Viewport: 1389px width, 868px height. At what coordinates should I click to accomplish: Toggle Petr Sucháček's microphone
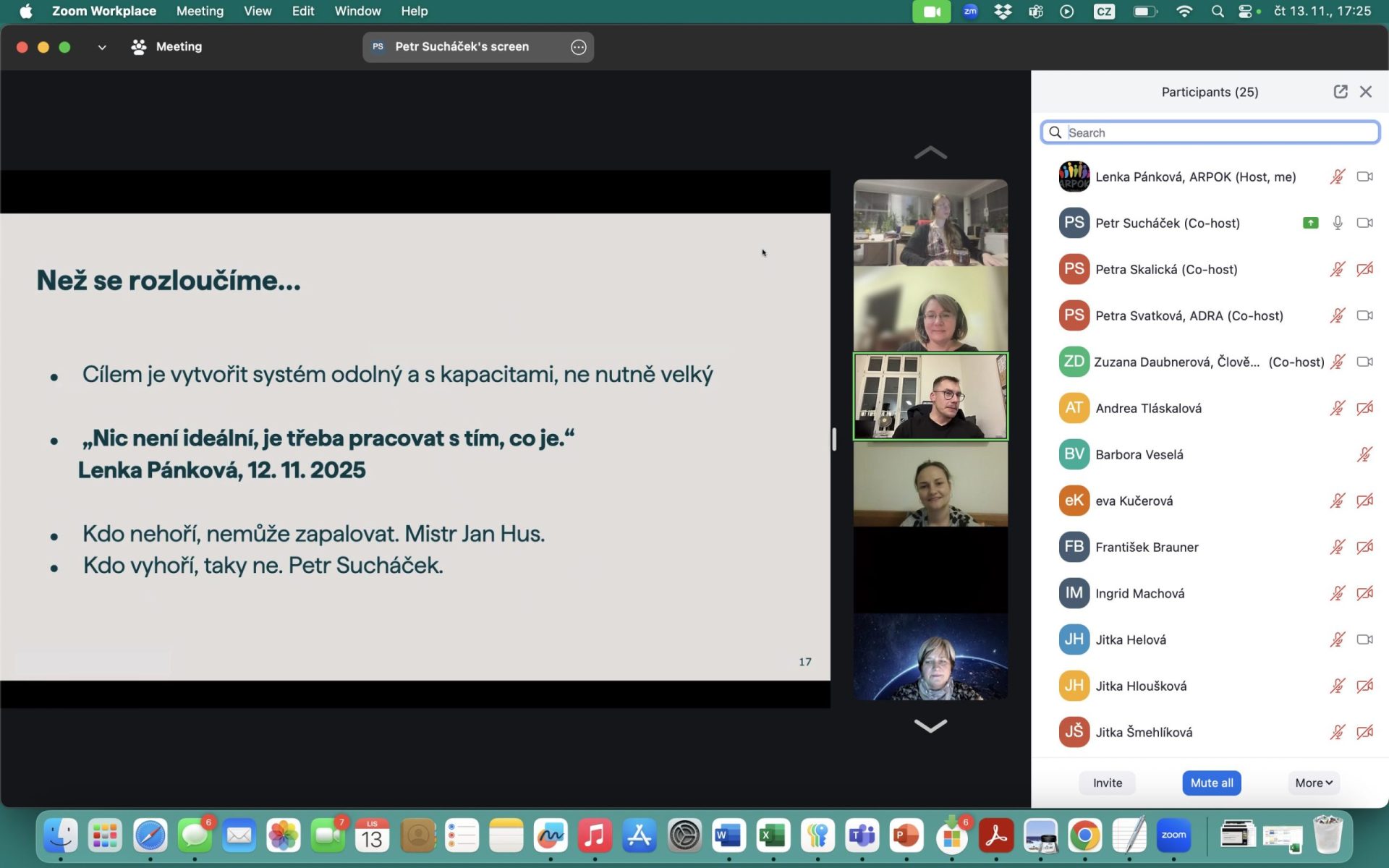tap(1338, 223)
